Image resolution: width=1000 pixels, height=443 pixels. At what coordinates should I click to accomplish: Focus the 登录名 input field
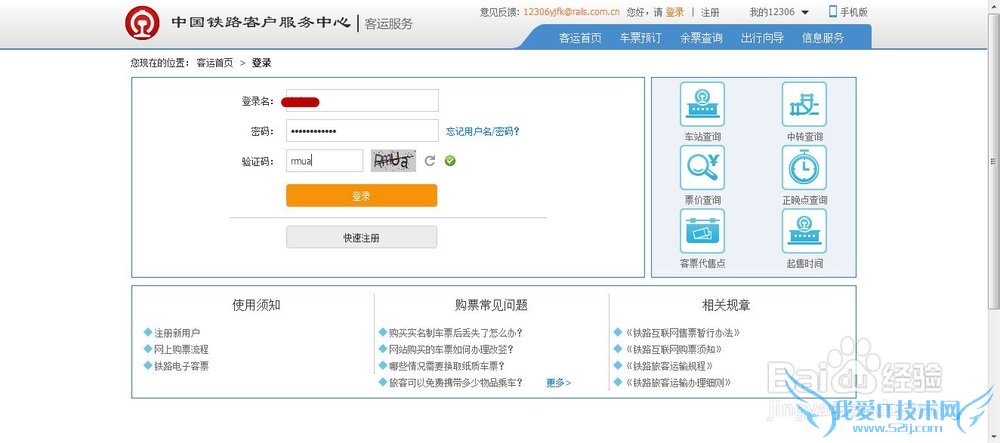coord(362,101)
